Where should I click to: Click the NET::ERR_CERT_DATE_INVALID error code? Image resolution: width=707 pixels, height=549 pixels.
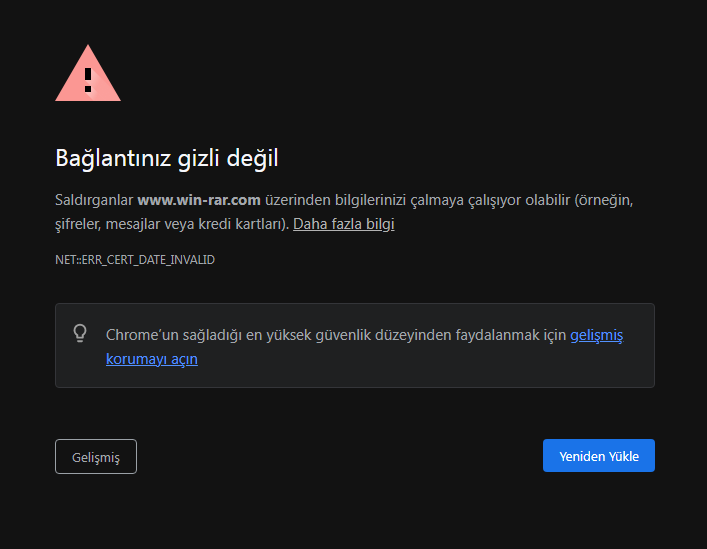135,260
